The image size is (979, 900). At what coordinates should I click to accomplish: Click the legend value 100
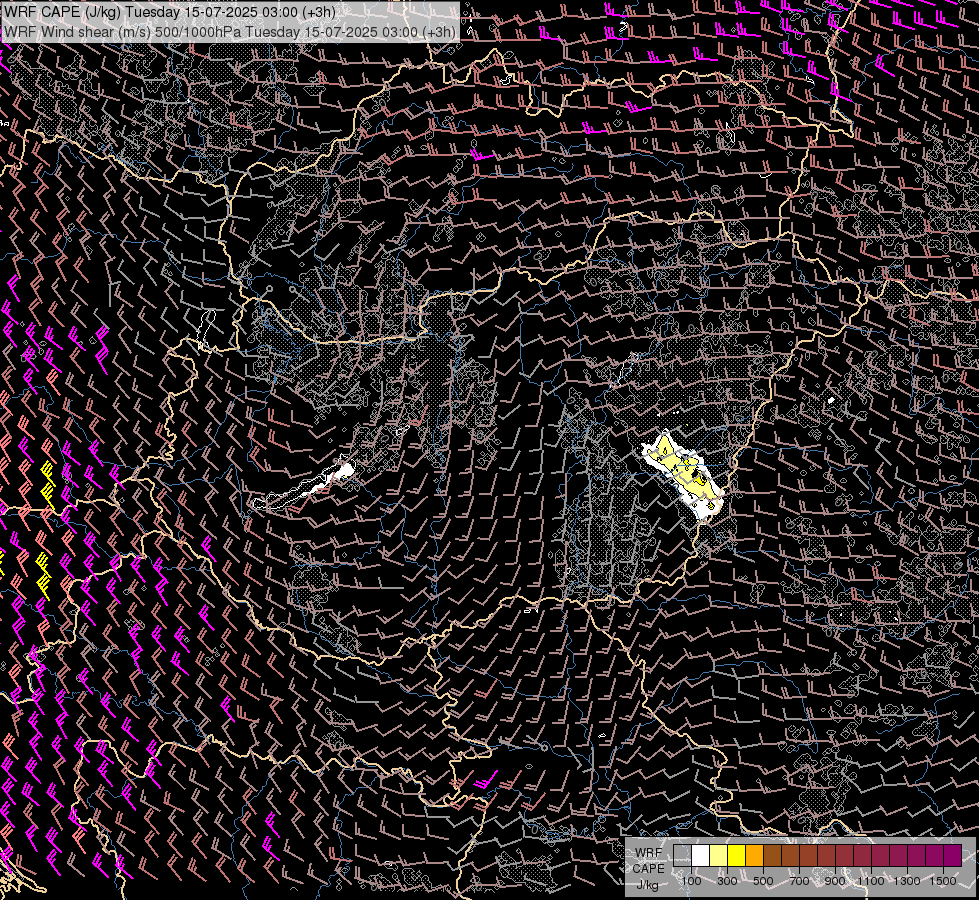pos(691,881)
